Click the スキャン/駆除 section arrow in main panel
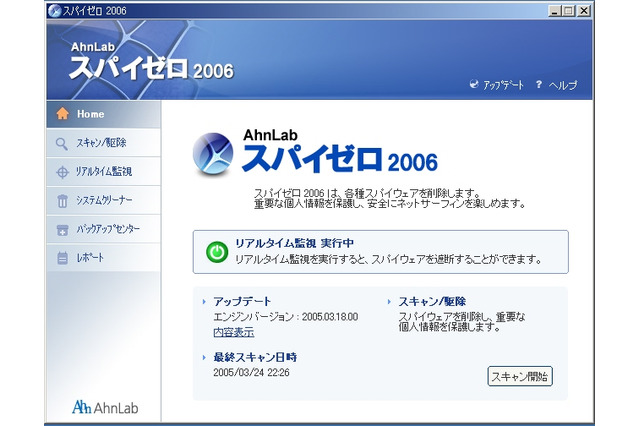This screenshot has width=640, height=426. pos(389,301)
